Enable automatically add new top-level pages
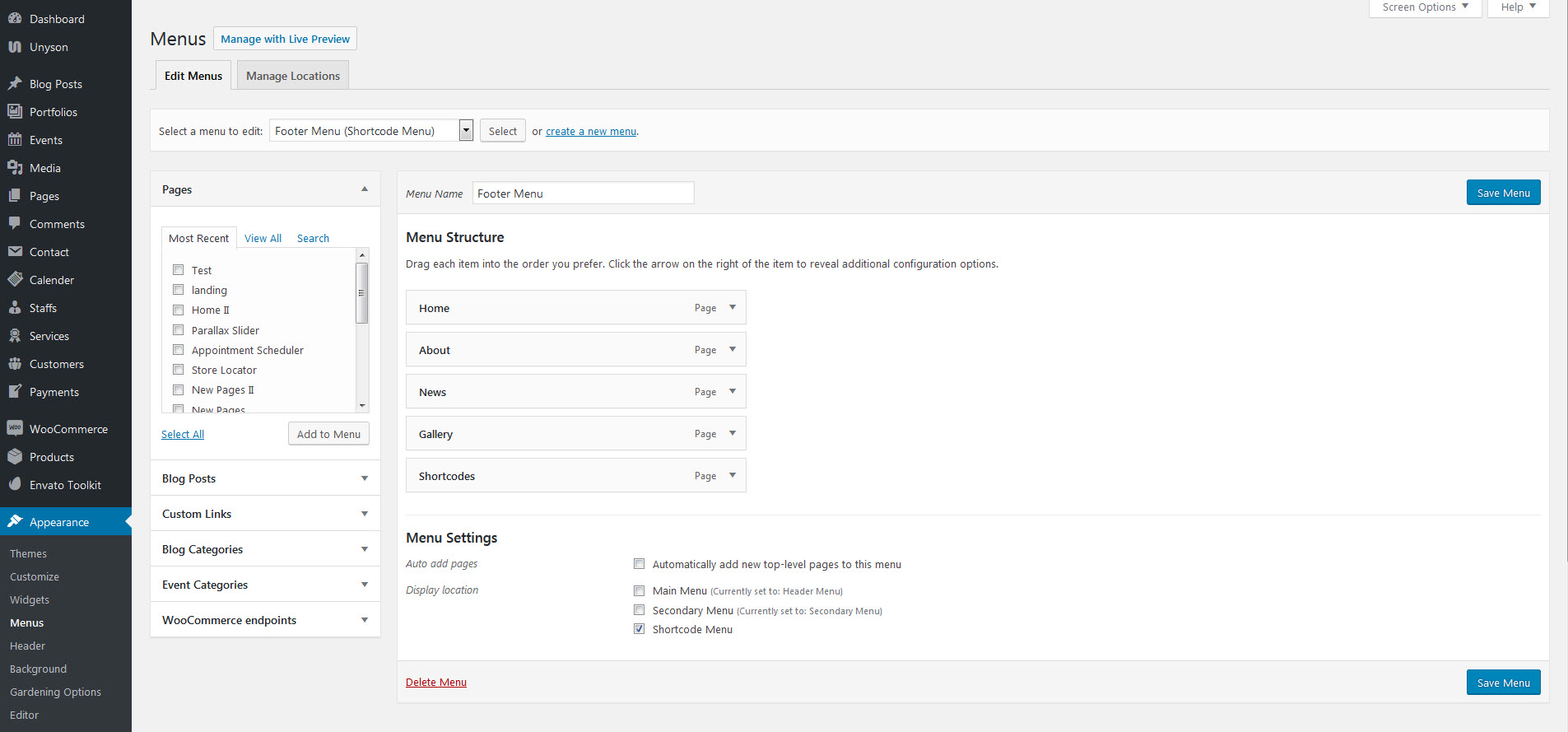Viewport: 1568px width, 732px height. pos(639,564)
